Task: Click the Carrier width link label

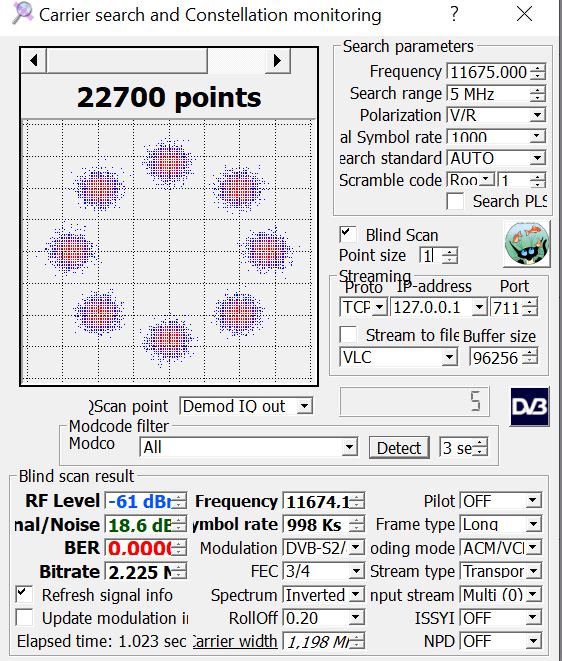Action: tap(235, 641)
